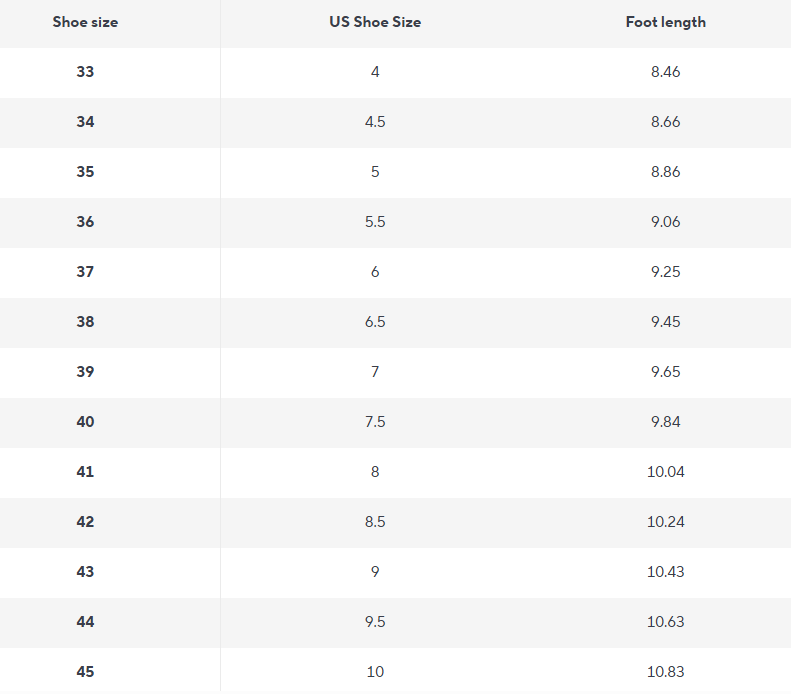This screenshot has width=791, height=694.
Task: Click shoe size 39 in first column
Action: 85,372
